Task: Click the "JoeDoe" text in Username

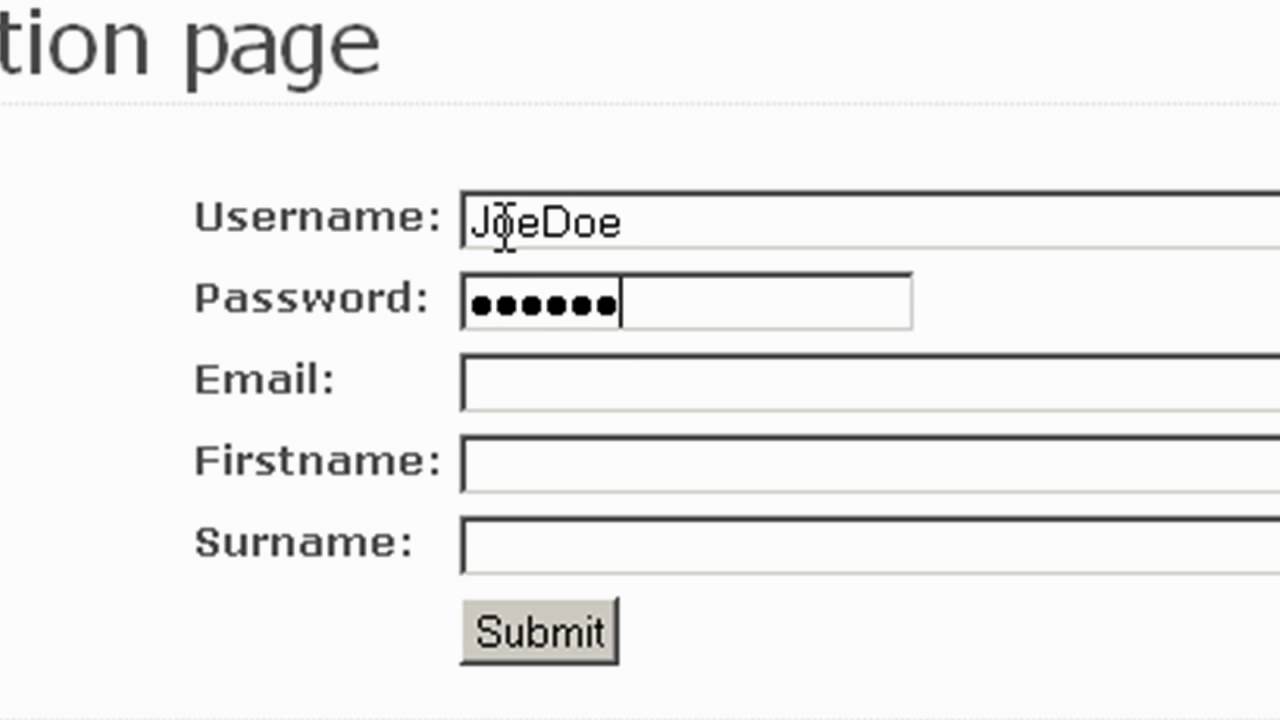Action: pyautogui.click(x=546, y=222)
